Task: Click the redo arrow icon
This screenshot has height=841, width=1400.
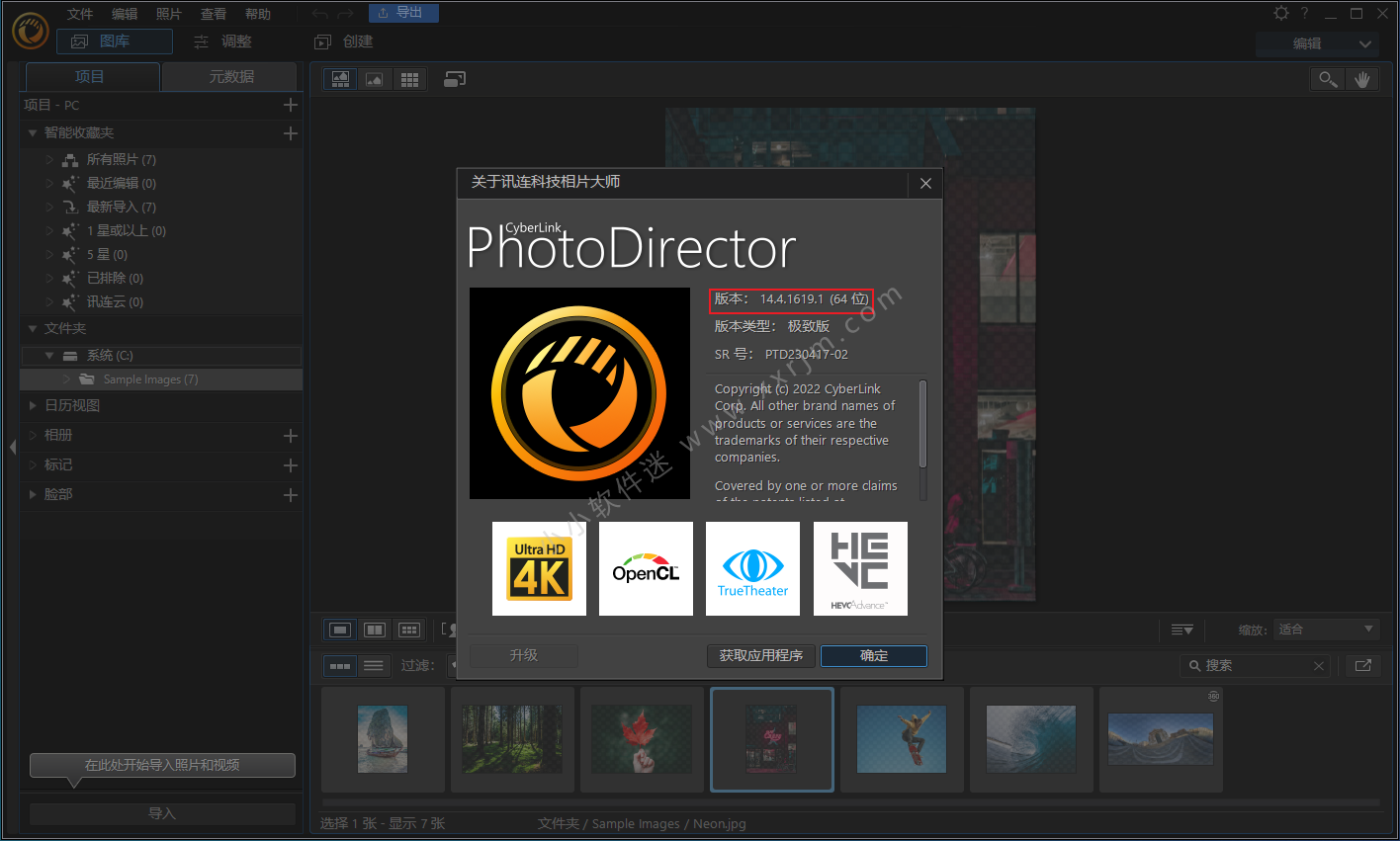Action: [345, 14]
